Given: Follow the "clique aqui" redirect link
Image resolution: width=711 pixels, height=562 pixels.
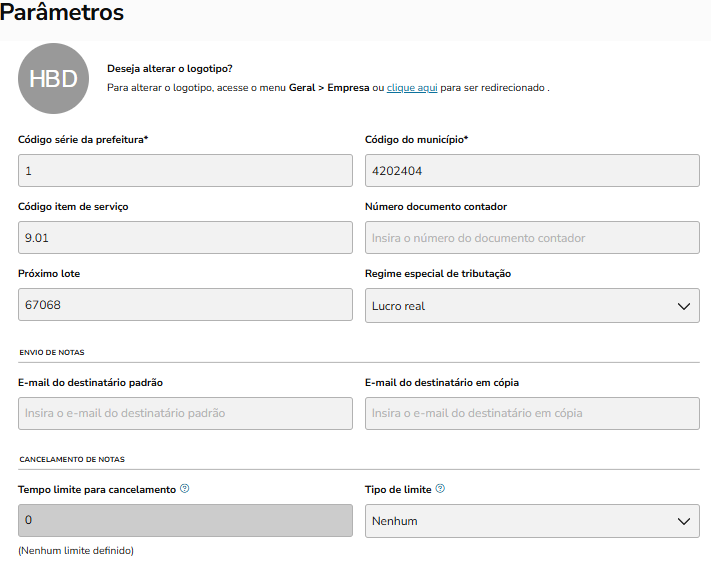Looking at the screenshot, I should (412, 88).
